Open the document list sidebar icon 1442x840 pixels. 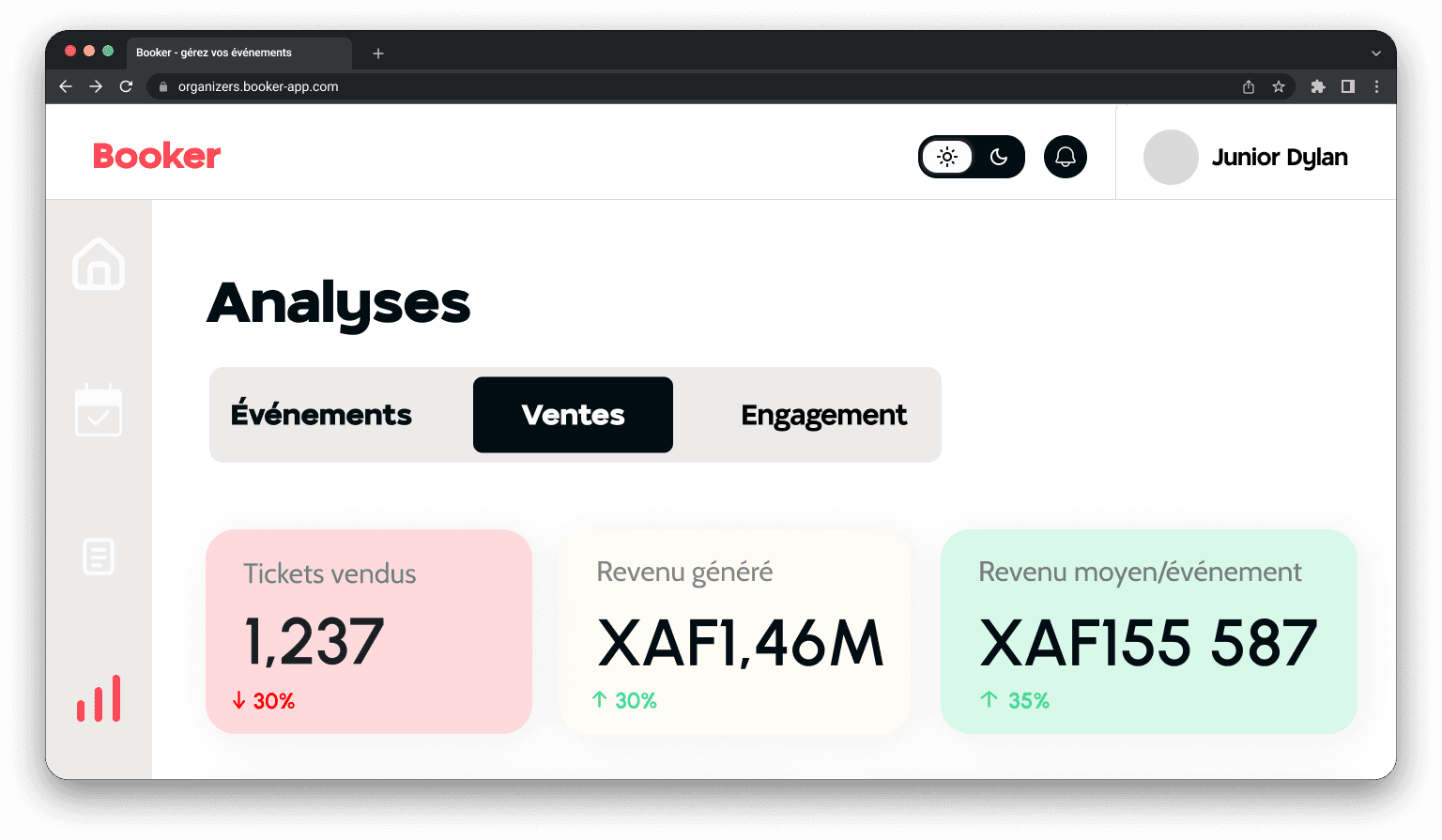click(x=99, y=557)
